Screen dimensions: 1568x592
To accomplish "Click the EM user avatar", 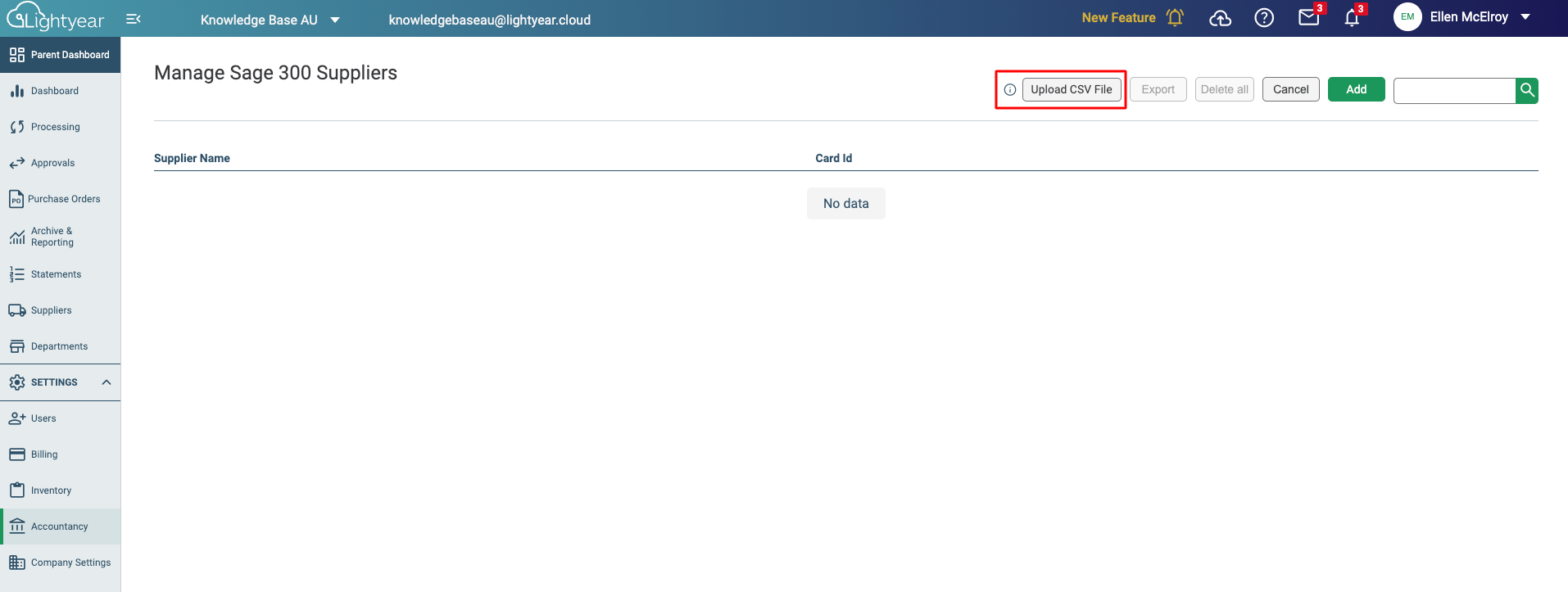I will (x=1407, y=16).
